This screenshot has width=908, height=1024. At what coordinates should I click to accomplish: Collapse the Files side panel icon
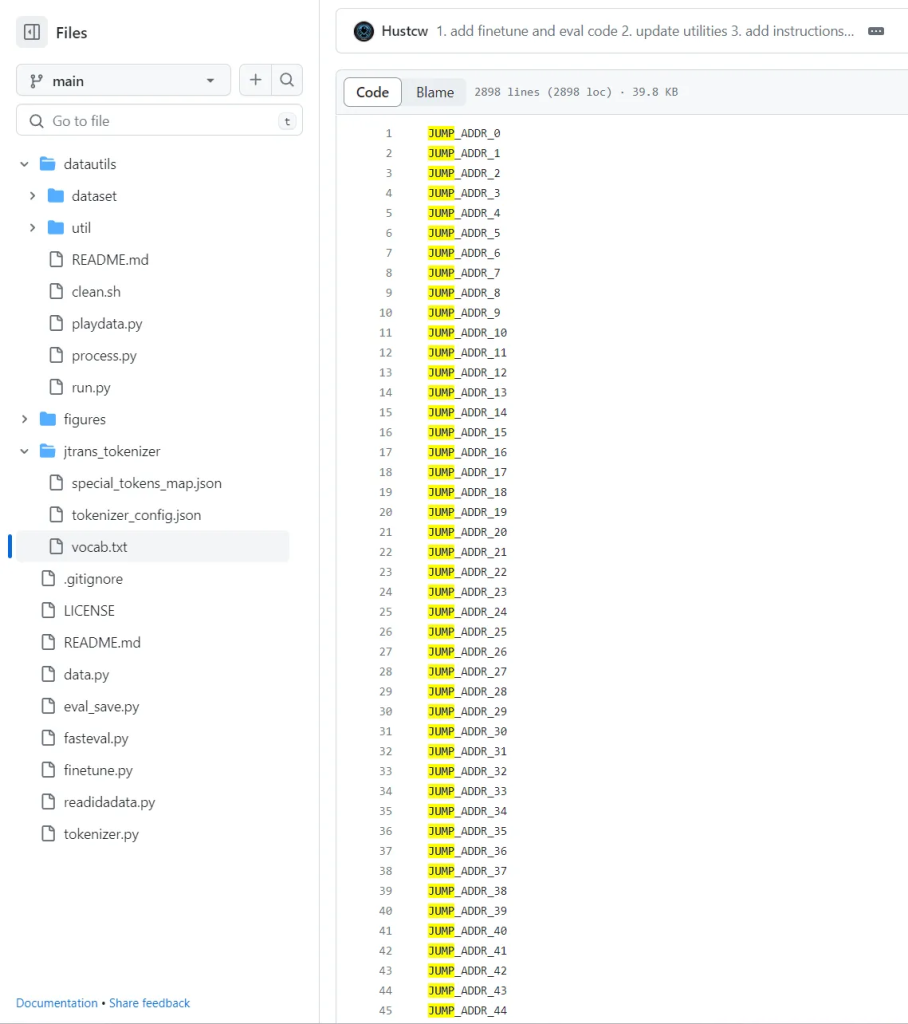[32, 33]
